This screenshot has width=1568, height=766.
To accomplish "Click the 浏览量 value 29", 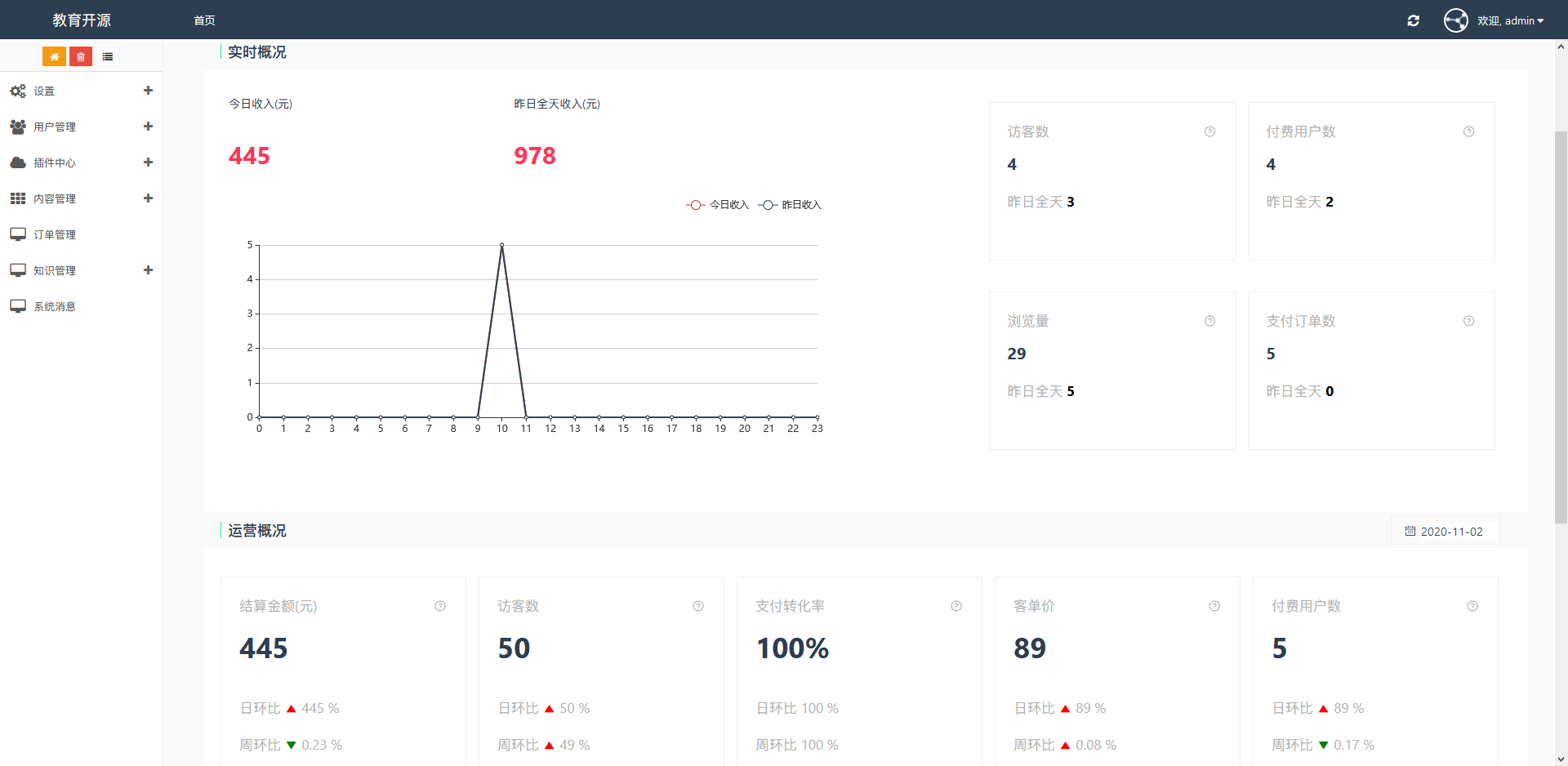I will pos(1017,354).
